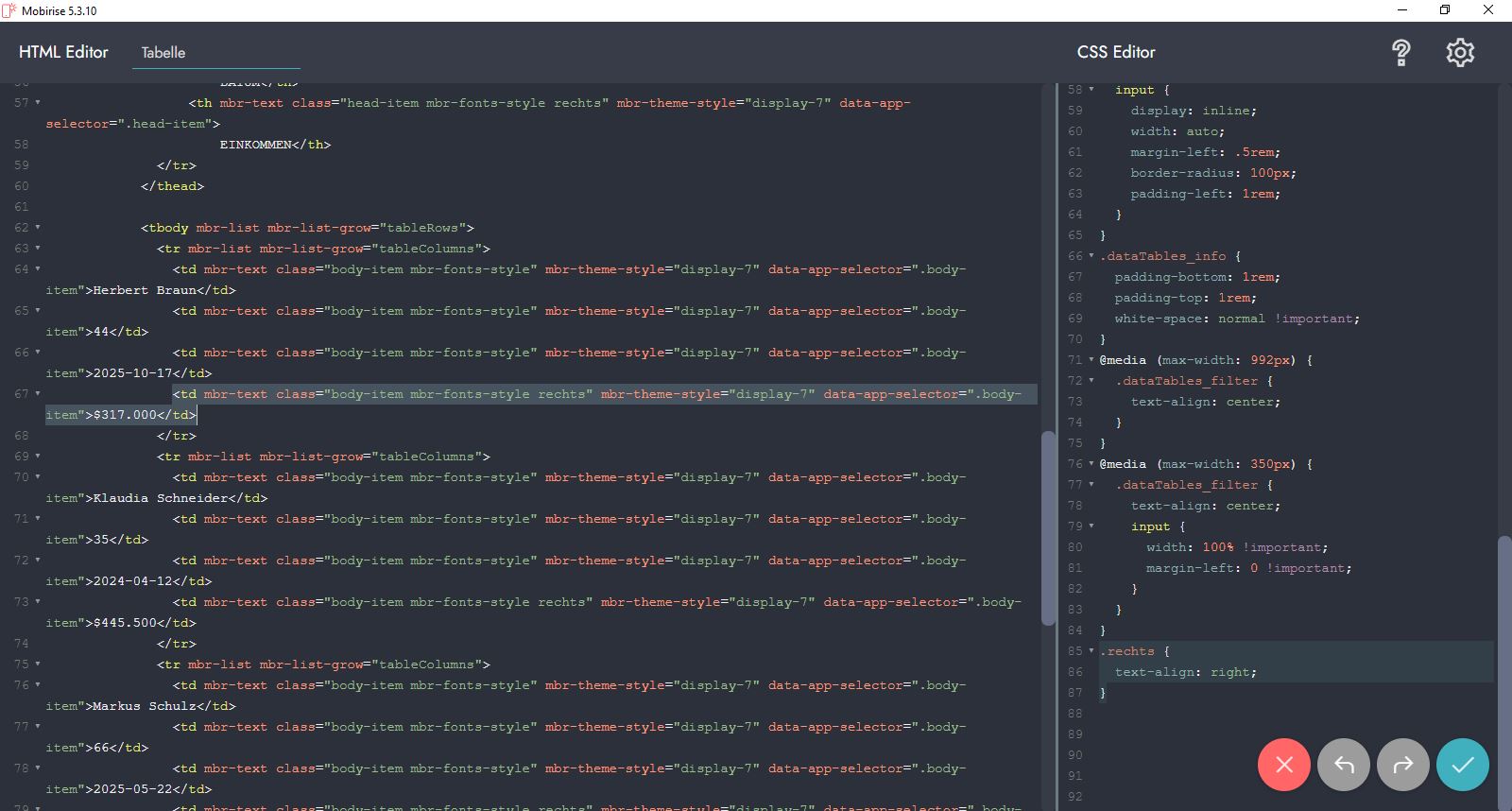
Task: Collapse the .rechts rule fold arrow at line 85
Action: coord(1091,651)
